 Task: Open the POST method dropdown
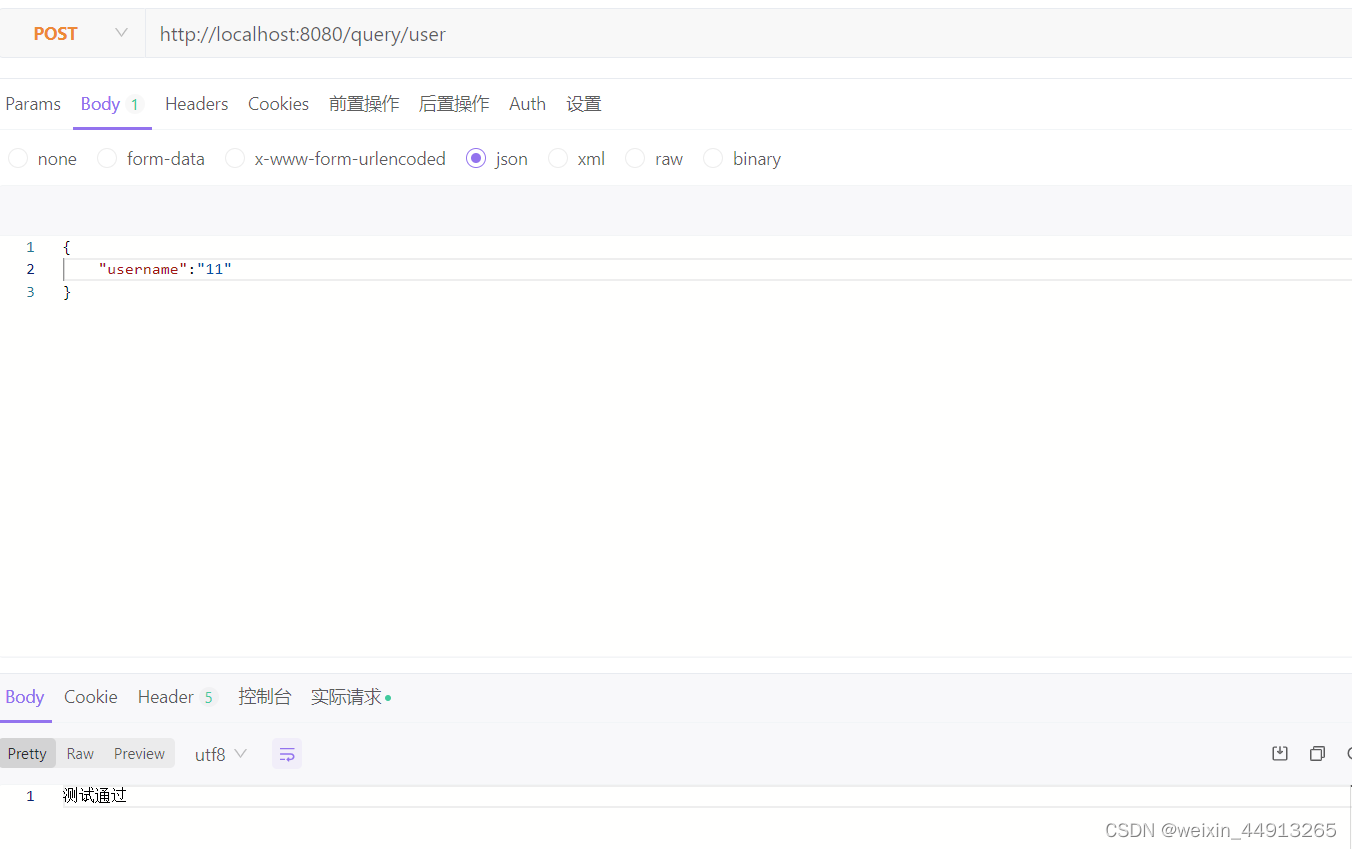pyautogui.click(x=55, y=33)
